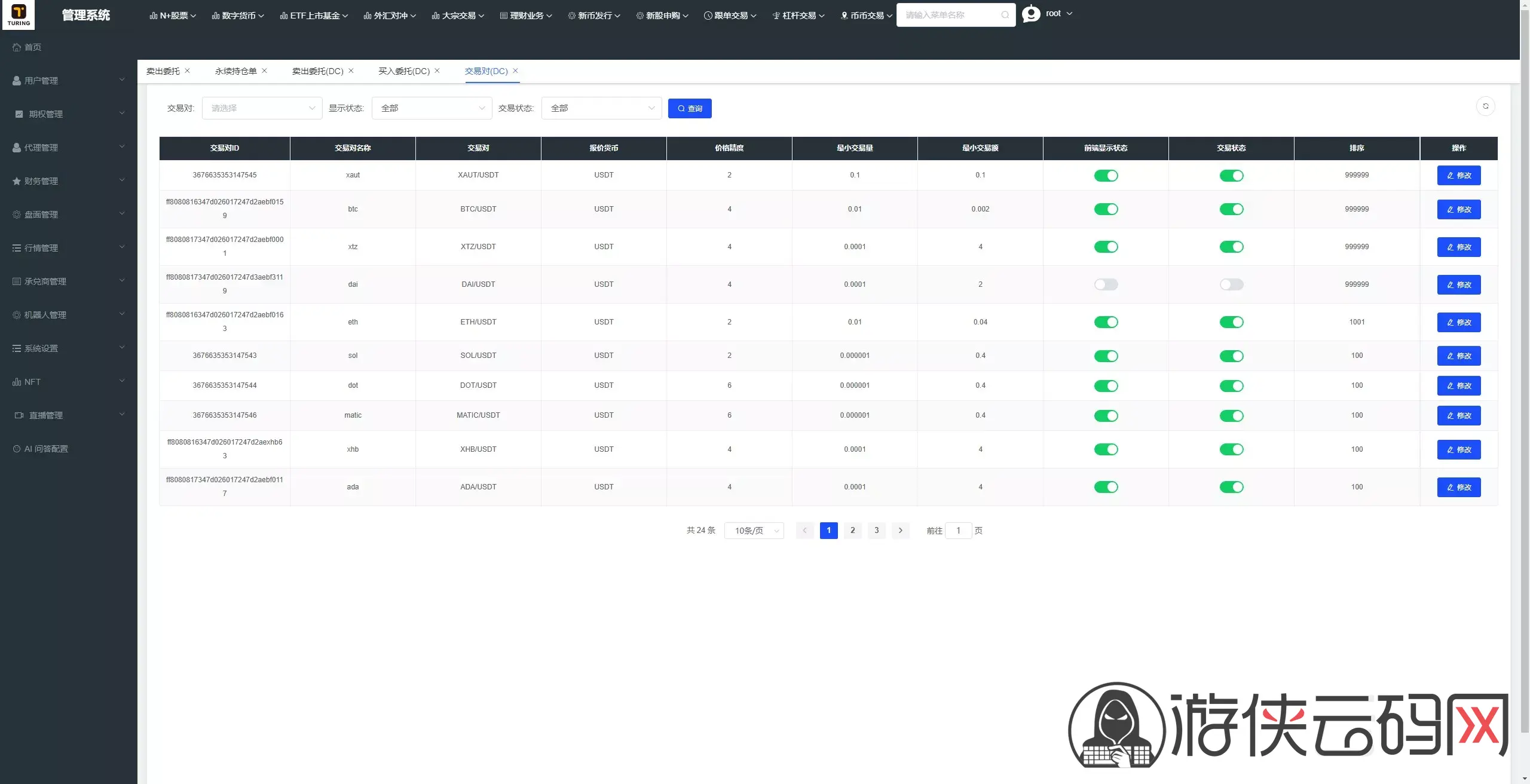Close the 卖出委托 tab with its X icon

(x=187, y=71)
